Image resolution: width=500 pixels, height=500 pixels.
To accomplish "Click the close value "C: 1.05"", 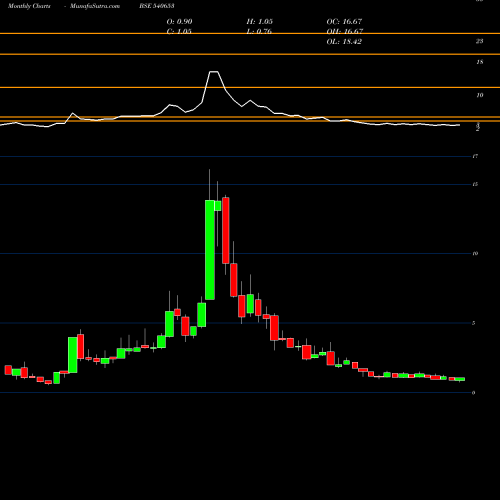I will [x=179, y=31].
